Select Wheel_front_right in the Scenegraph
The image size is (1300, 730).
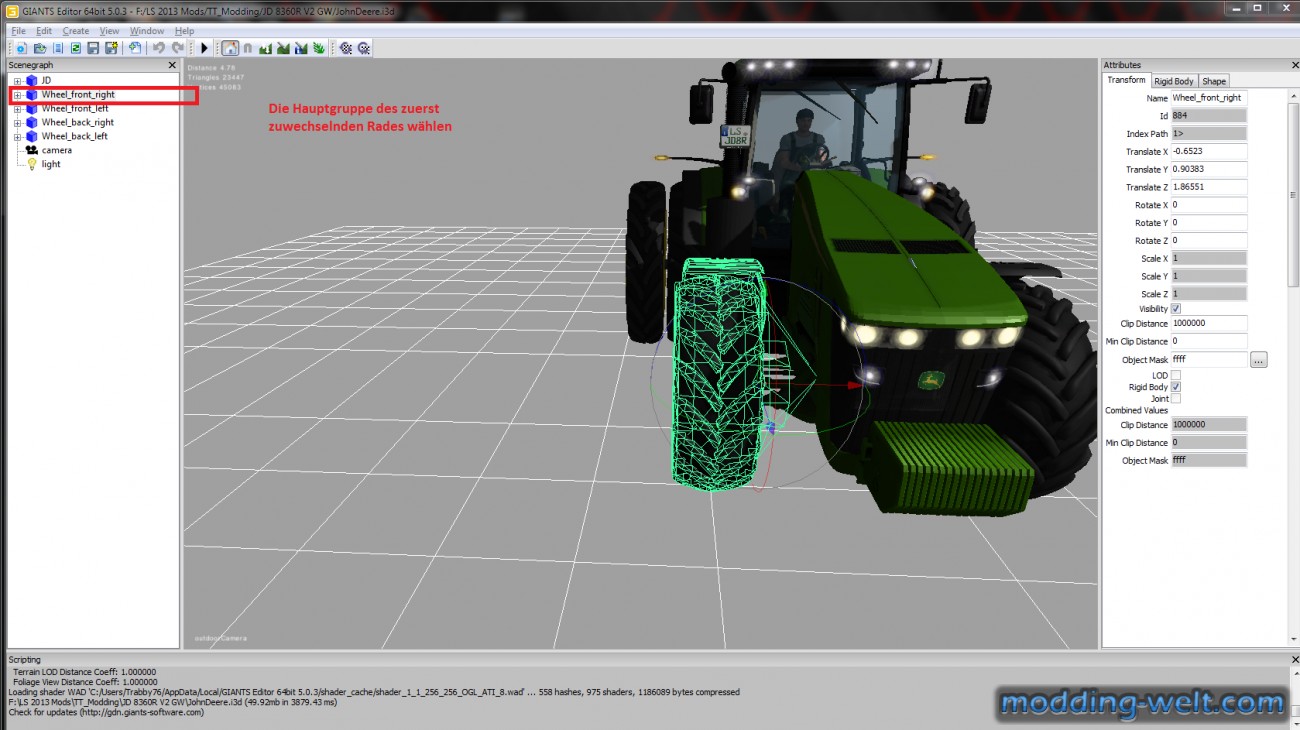[x=78, y=95]
